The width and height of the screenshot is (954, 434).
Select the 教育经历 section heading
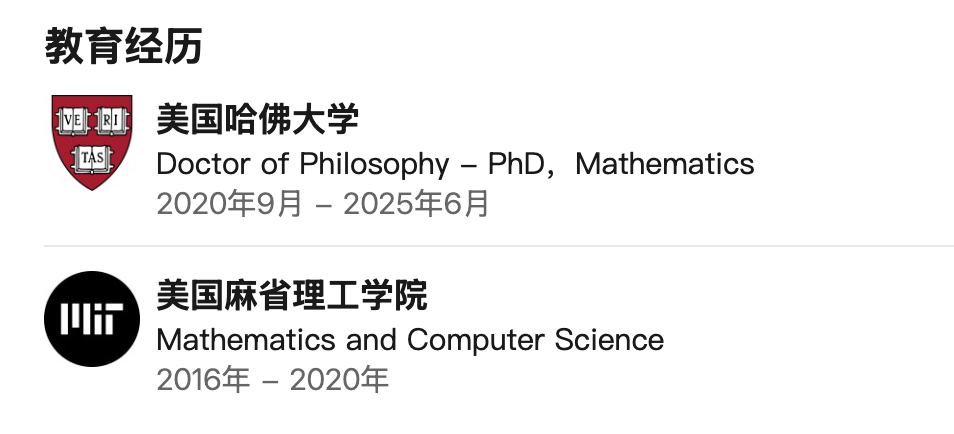coord(124,47)
